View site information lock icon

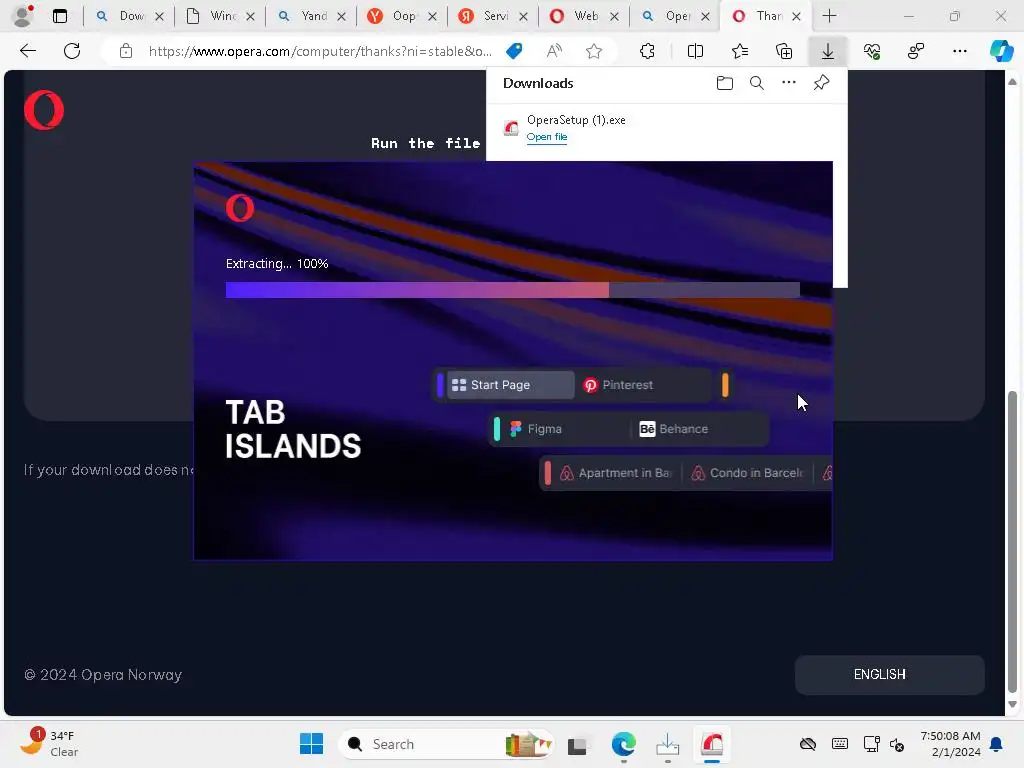(x=126, y=51)
